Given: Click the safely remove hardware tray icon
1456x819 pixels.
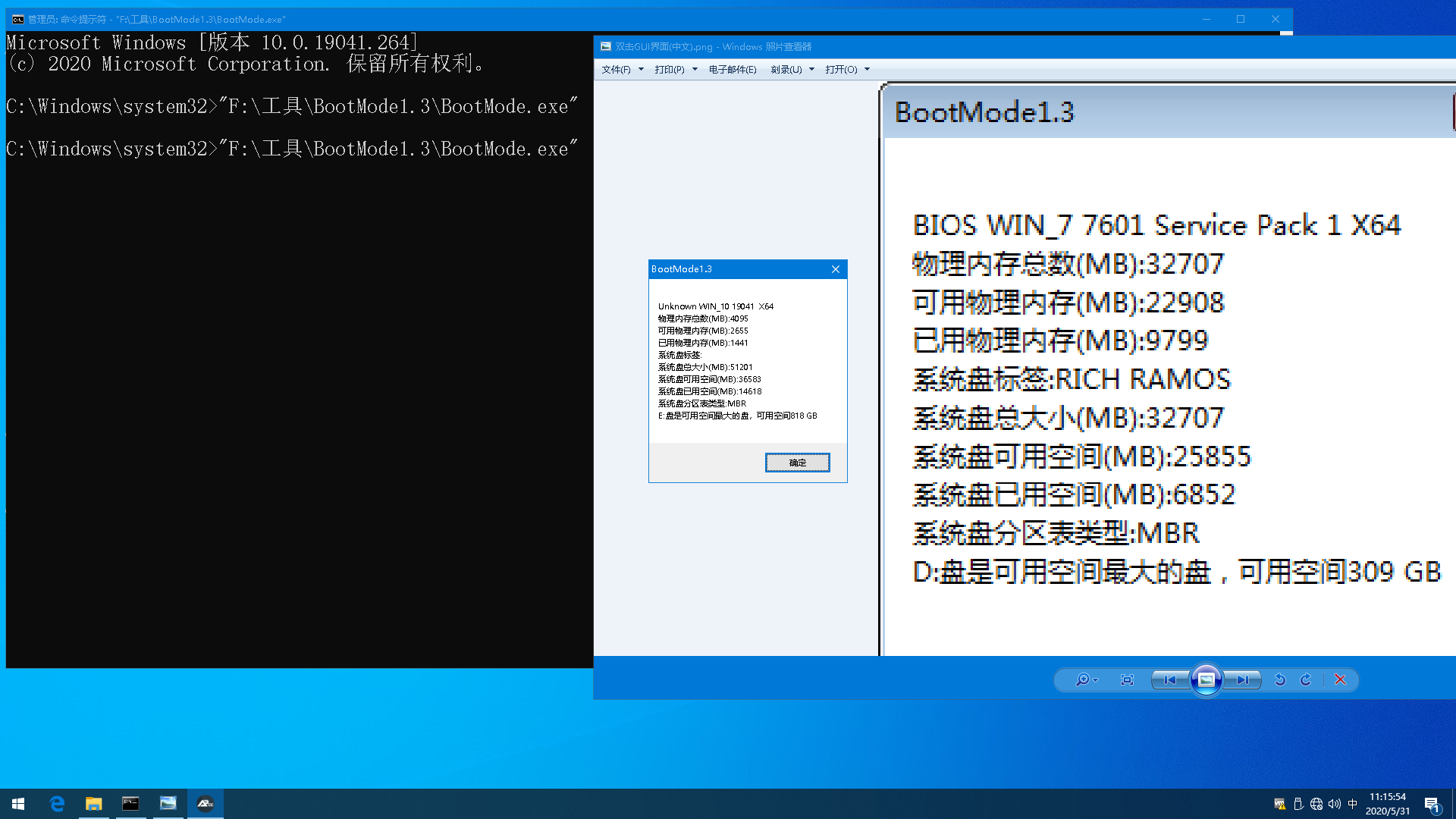Looking at the screenshot, I should pyautogui.click(x=1298, y=804).
